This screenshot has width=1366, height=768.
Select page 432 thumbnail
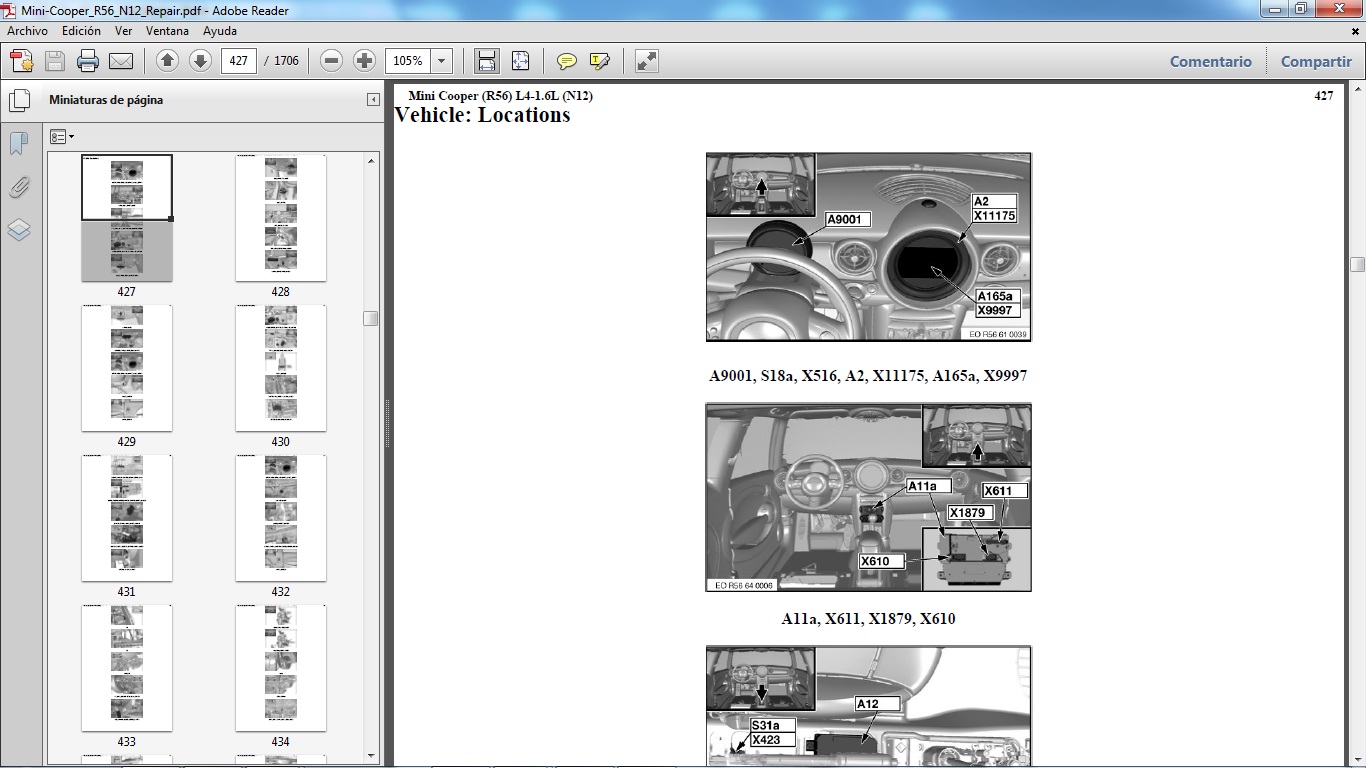pos(280,518)
